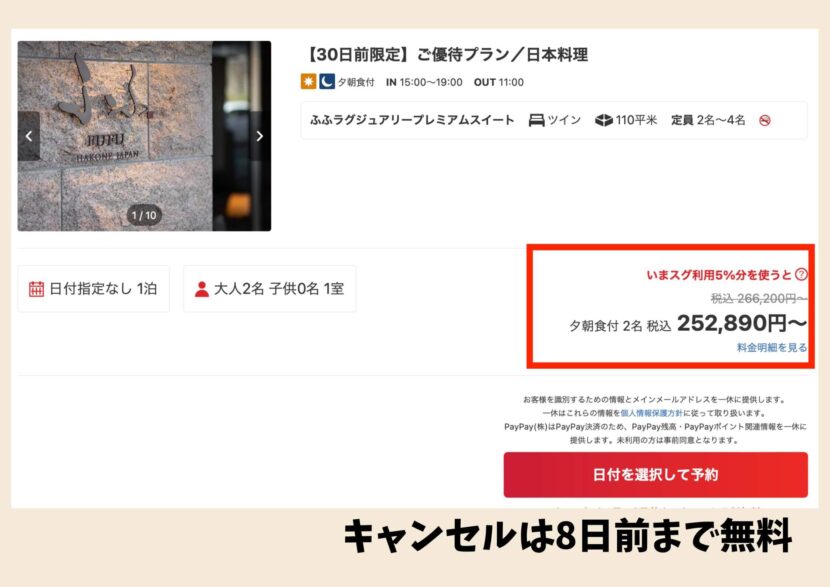The height and width of the screenshot is (587, 830).
Task: Open the 個人情報保護方針 privacy policy link
Action: coord(652,413)
